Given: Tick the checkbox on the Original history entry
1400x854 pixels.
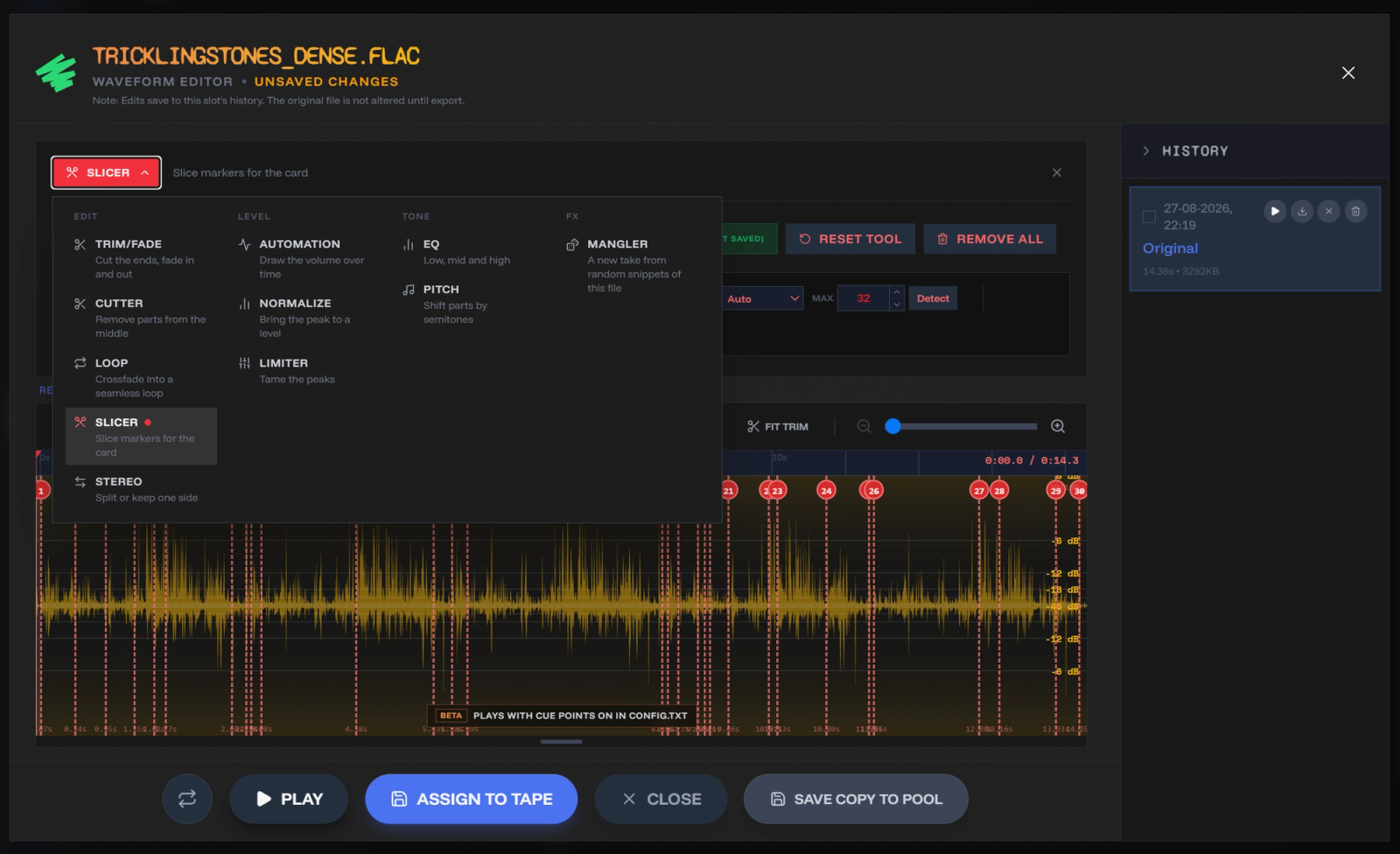Looking at the screenshot, I should pos(1149,216).
